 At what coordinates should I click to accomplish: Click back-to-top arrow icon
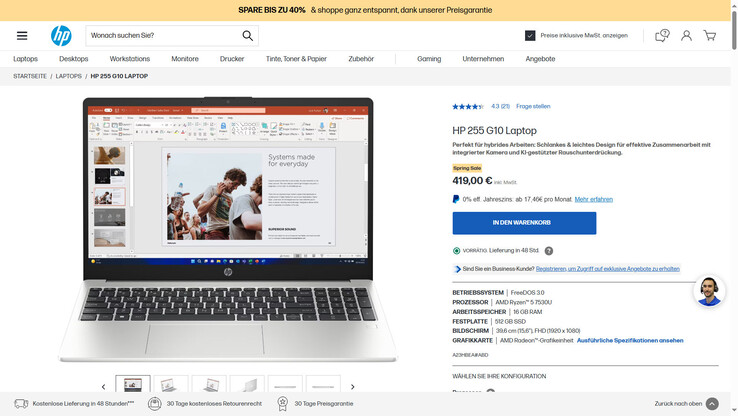point(712,404)
